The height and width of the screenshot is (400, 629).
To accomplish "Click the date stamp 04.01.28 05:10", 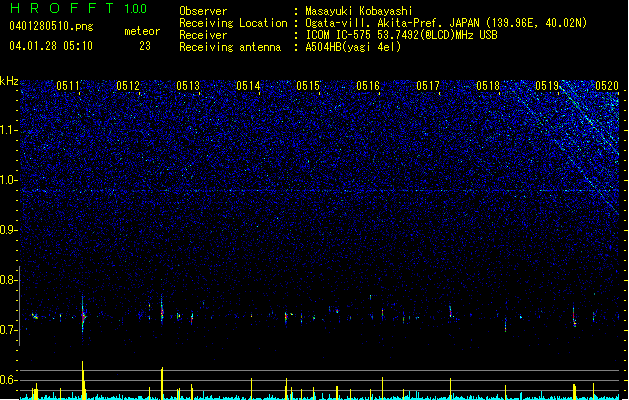I will [x=51, y=46].
